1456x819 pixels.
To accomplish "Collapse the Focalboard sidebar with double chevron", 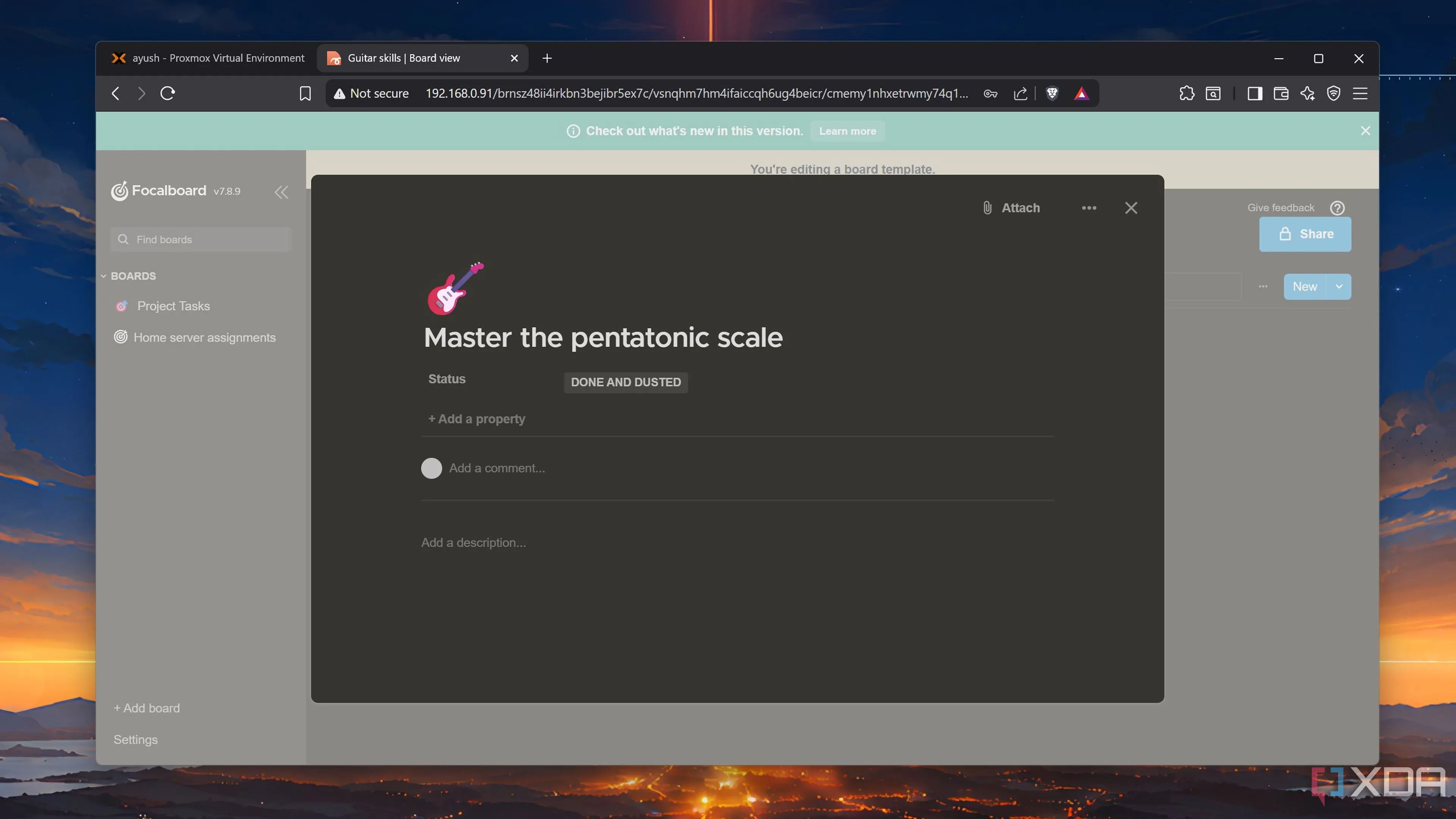I will [x=281, y=192].
